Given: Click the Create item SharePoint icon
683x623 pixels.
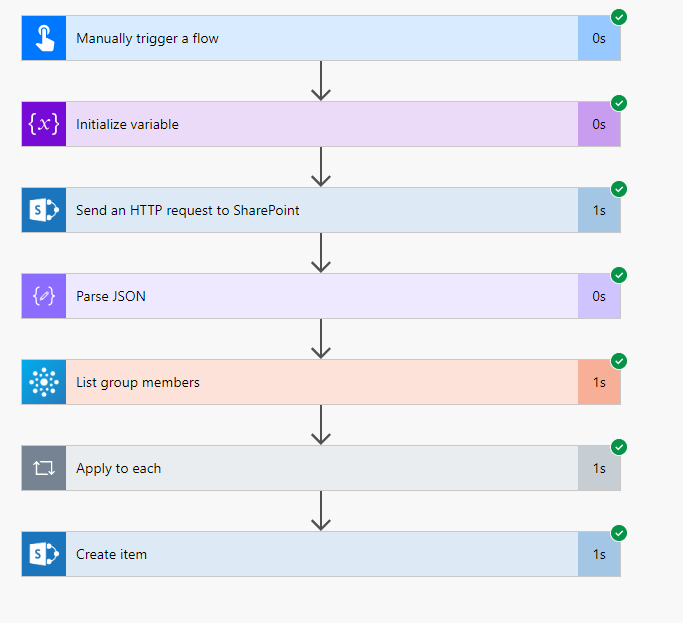Looking at the screenshot, I should click(44, 554).
